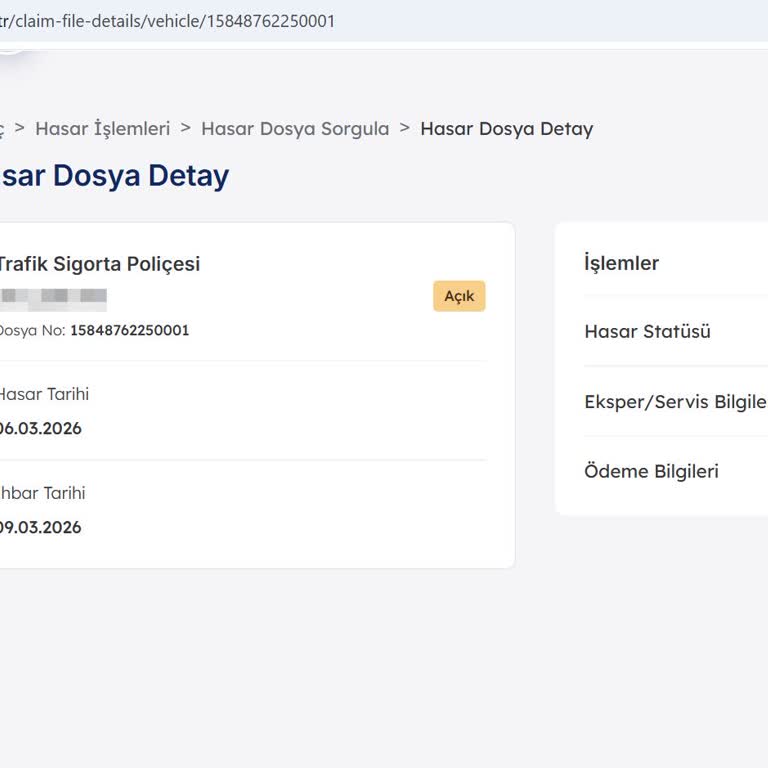Select the 06.03.2026 damage date
Image resolution: width=768 pixels, height=768 pixels.
click(x=40, y=428)
